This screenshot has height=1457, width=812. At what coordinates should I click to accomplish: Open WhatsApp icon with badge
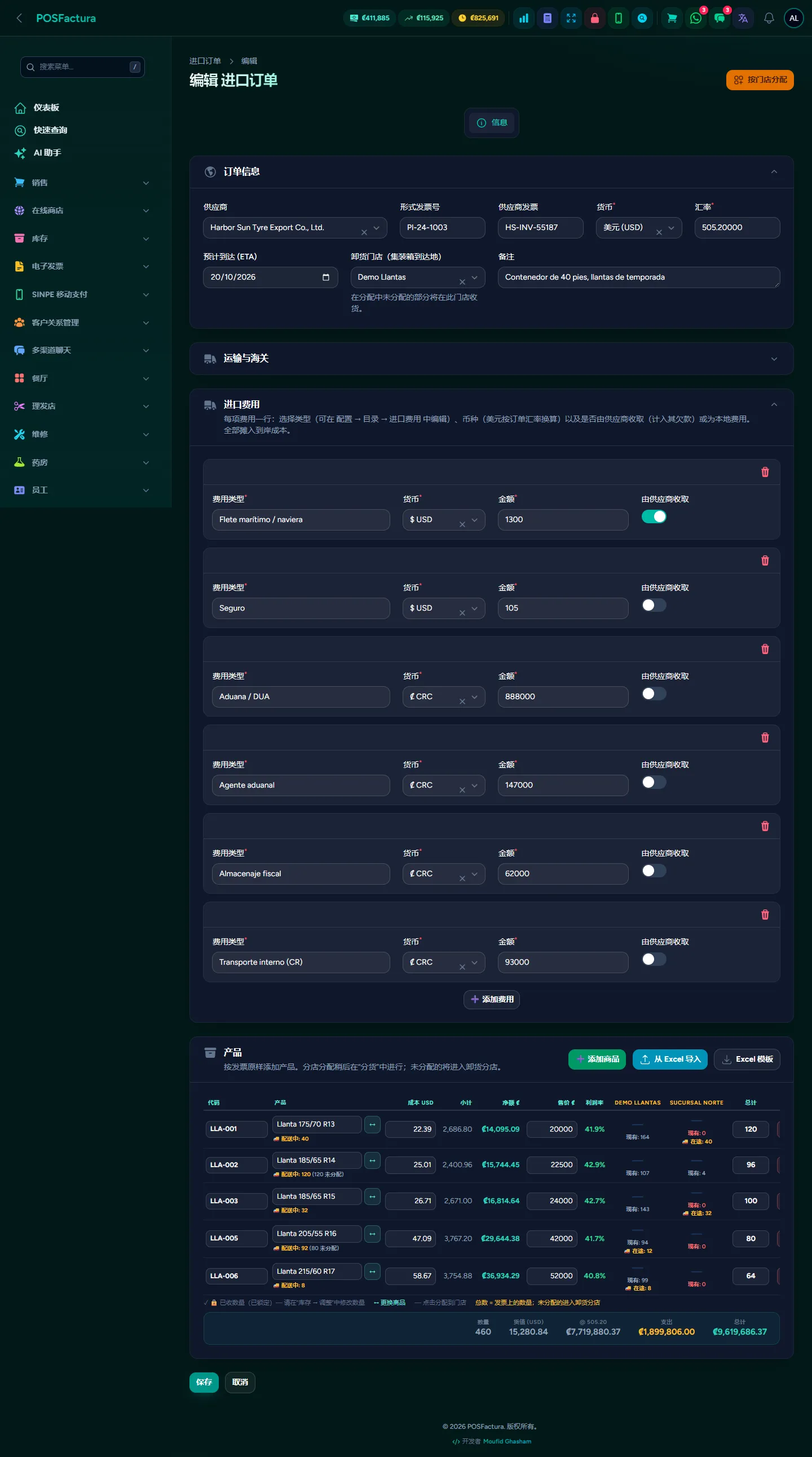coord(695,18)
